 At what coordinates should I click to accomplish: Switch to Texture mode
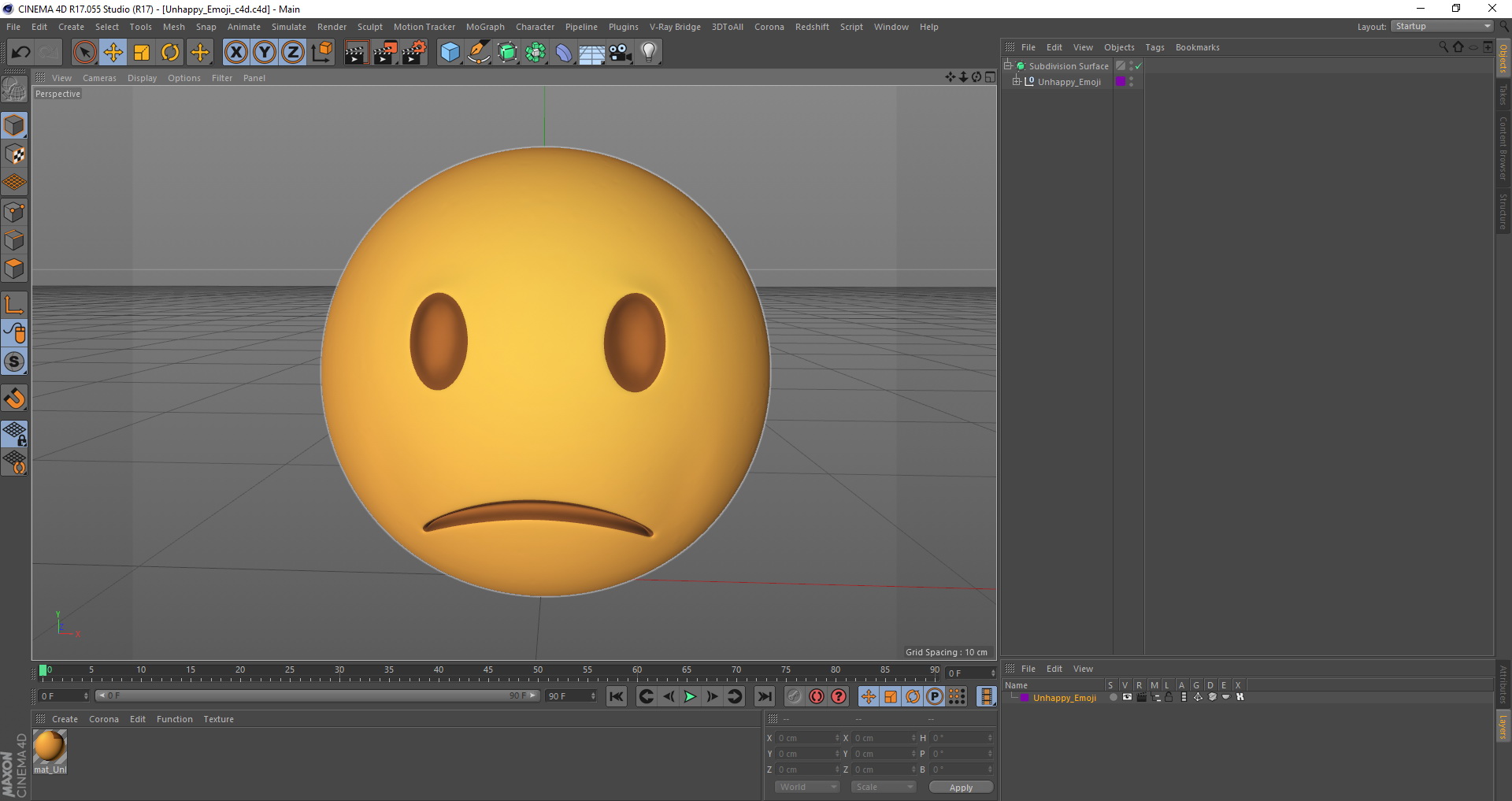(x=14, y=154)
